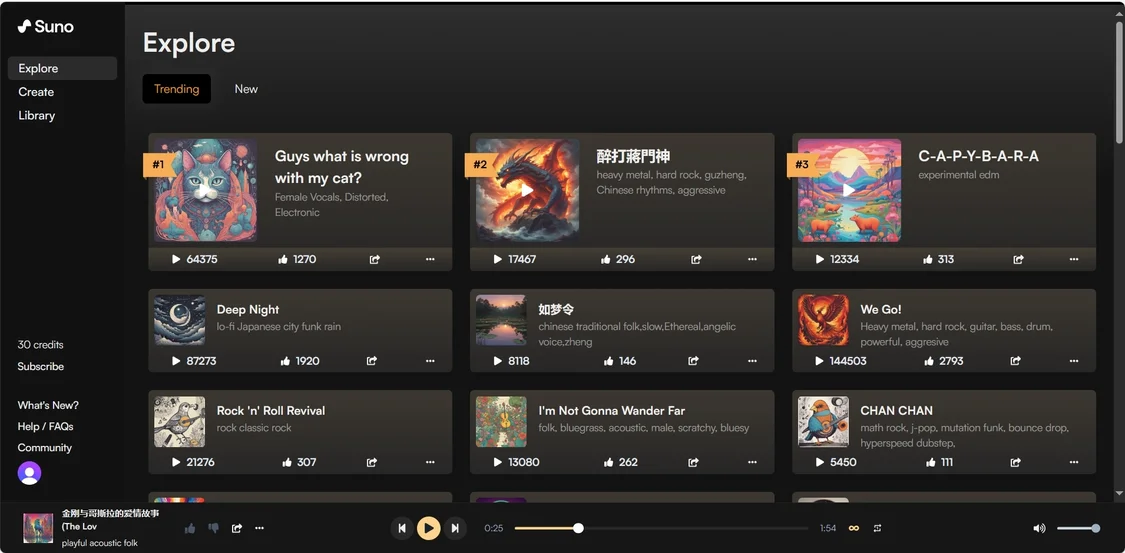Toggle like on Rock 'n' Roll Revival
This screenshot has height=553, width=1125.
coord(287,462)
